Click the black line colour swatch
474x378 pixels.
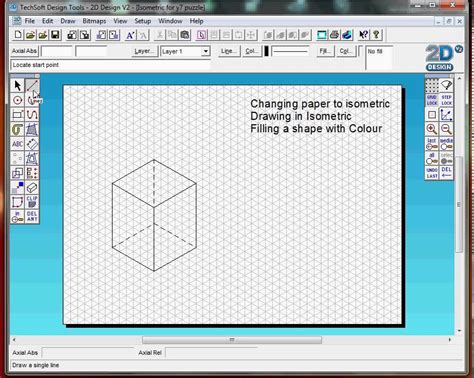pyautogui.click(x=266, y=51)
